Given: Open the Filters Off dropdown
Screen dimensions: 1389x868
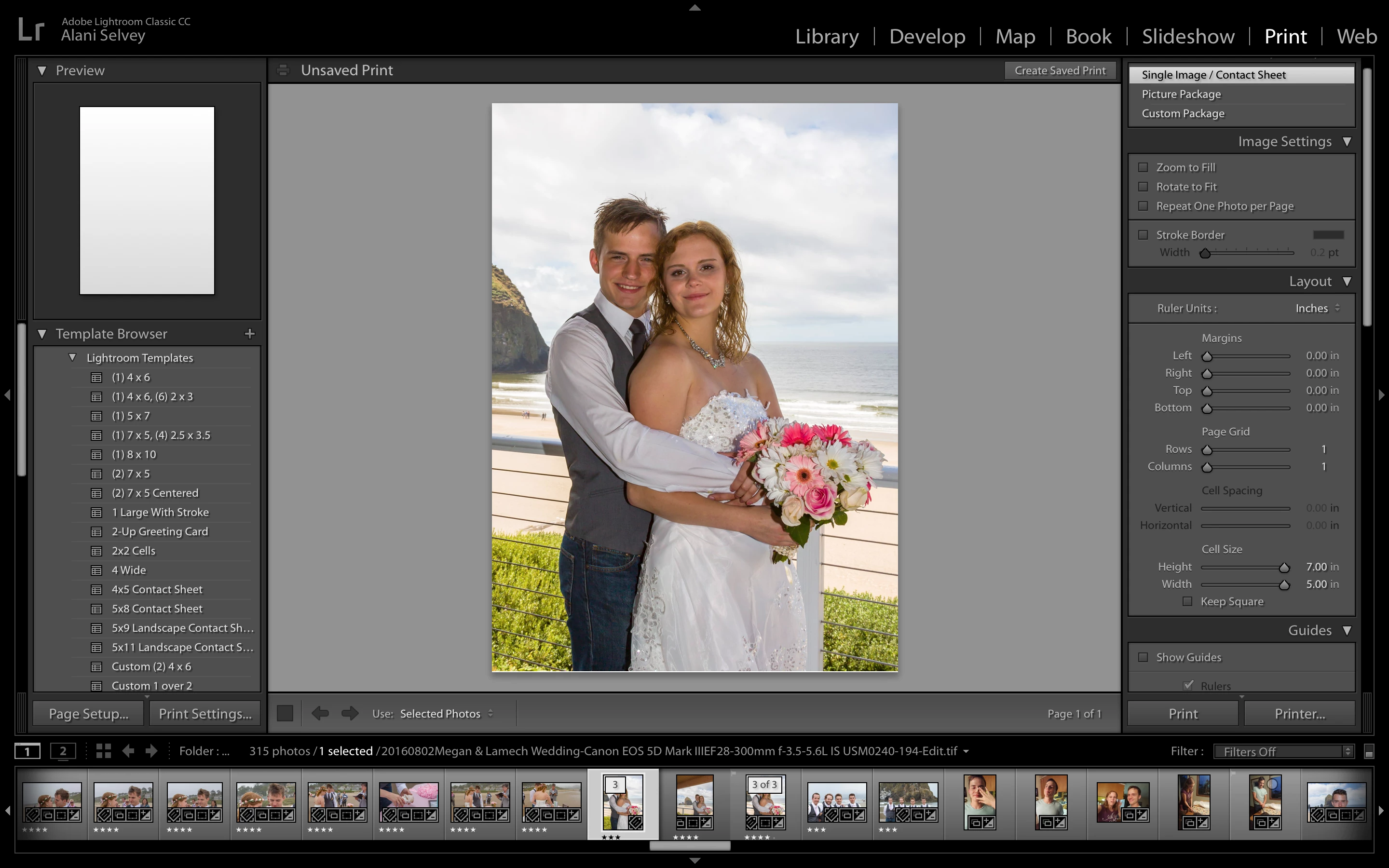Looking at the screenshot, I should (x=1283, y=751).
